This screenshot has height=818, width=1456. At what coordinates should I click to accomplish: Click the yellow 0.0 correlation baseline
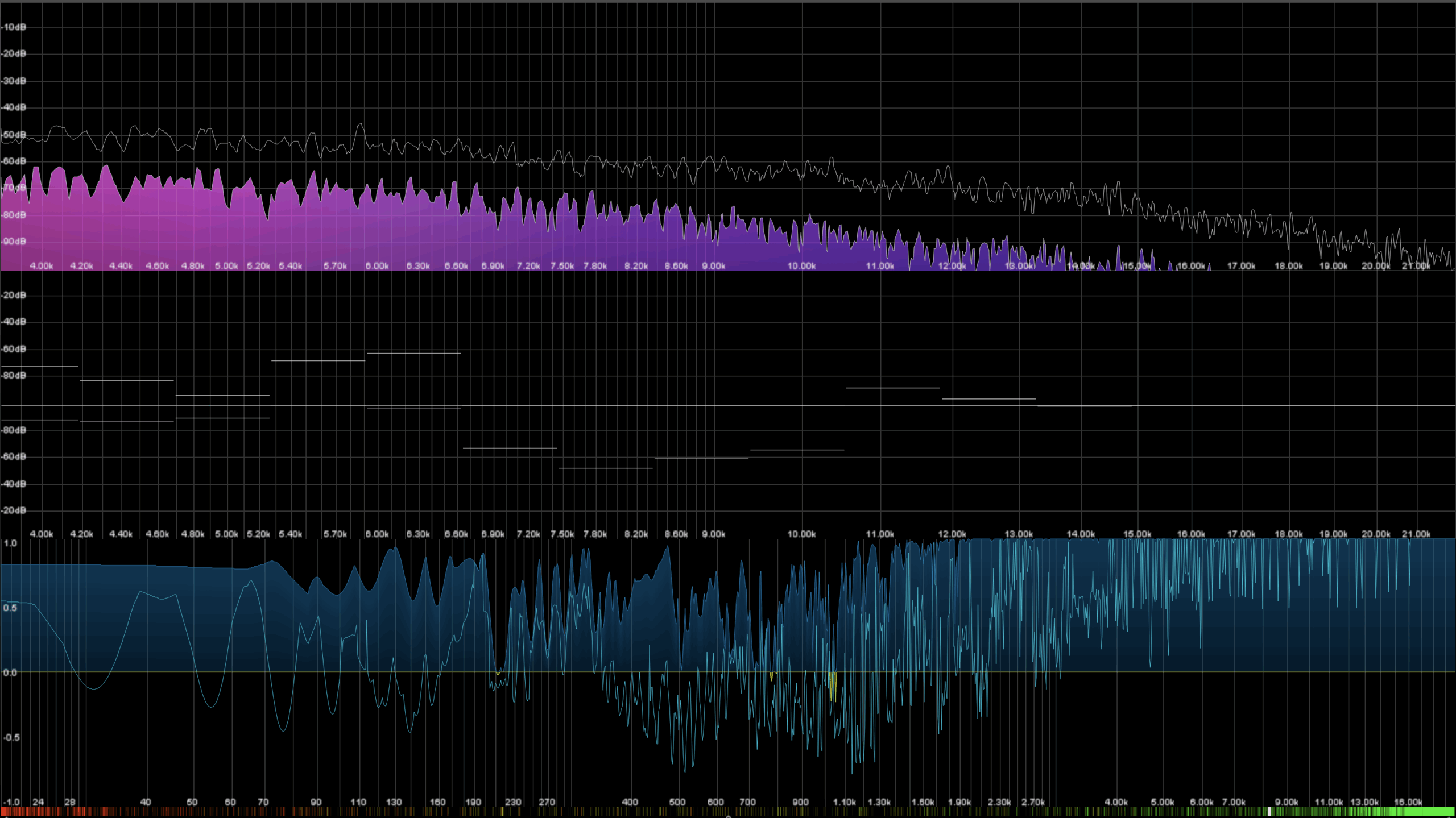click(728, 672)
